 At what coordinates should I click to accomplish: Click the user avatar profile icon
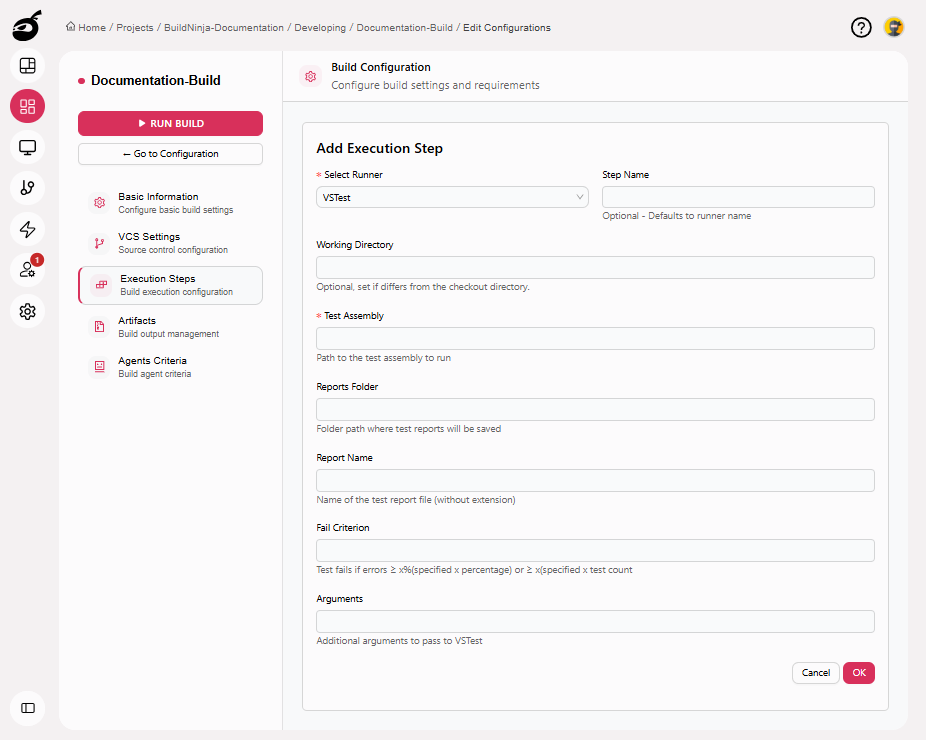click(894, 28)
